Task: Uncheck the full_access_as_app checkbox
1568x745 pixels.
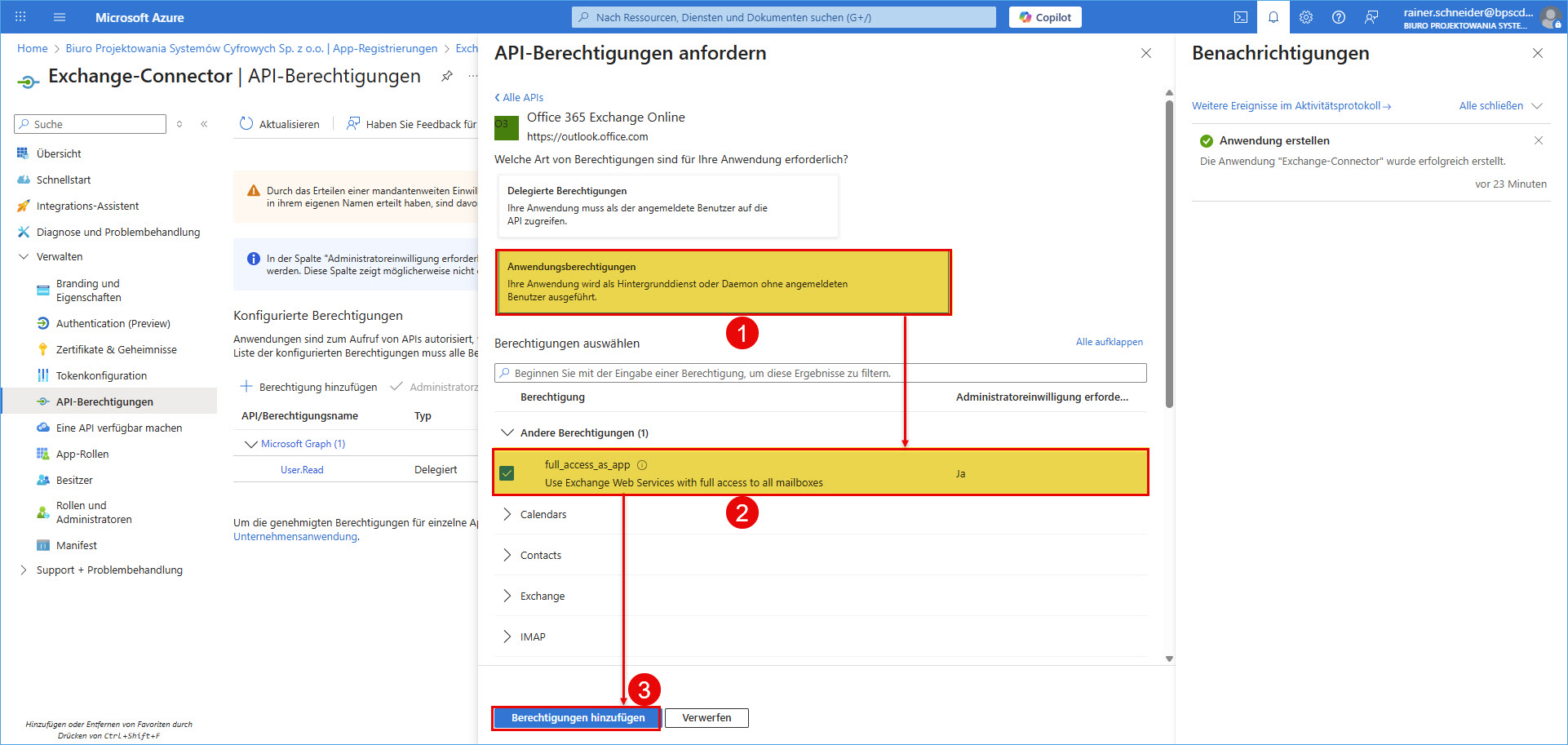Action: pos(507,473)
